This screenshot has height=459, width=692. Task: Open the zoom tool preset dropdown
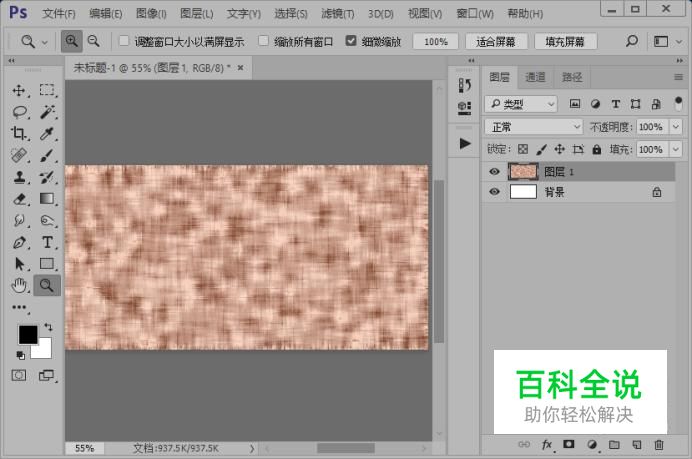(45, 43)
